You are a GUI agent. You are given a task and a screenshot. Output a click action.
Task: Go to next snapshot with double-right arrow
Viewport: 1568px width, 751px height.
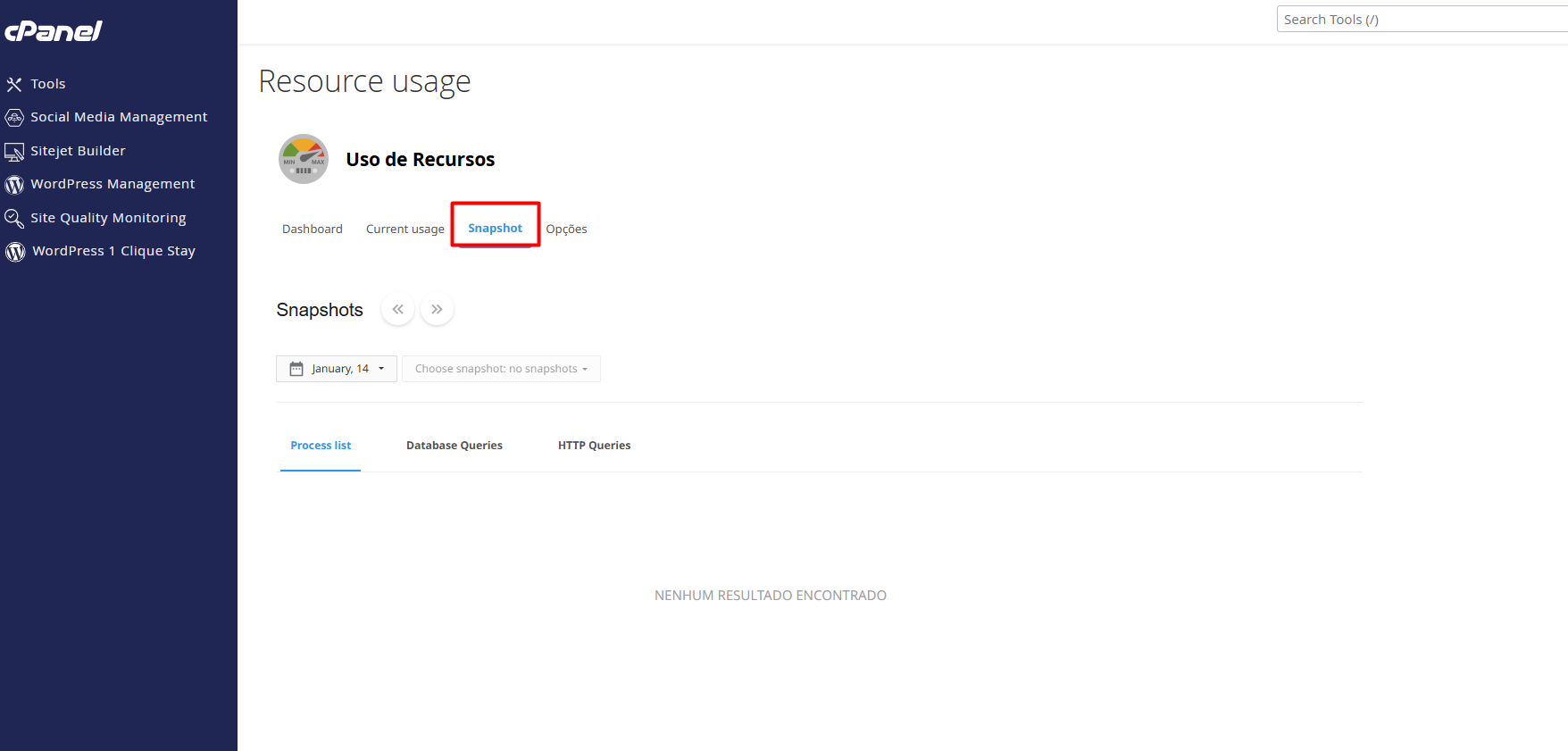pyautogui.click(x=437, y=309)
